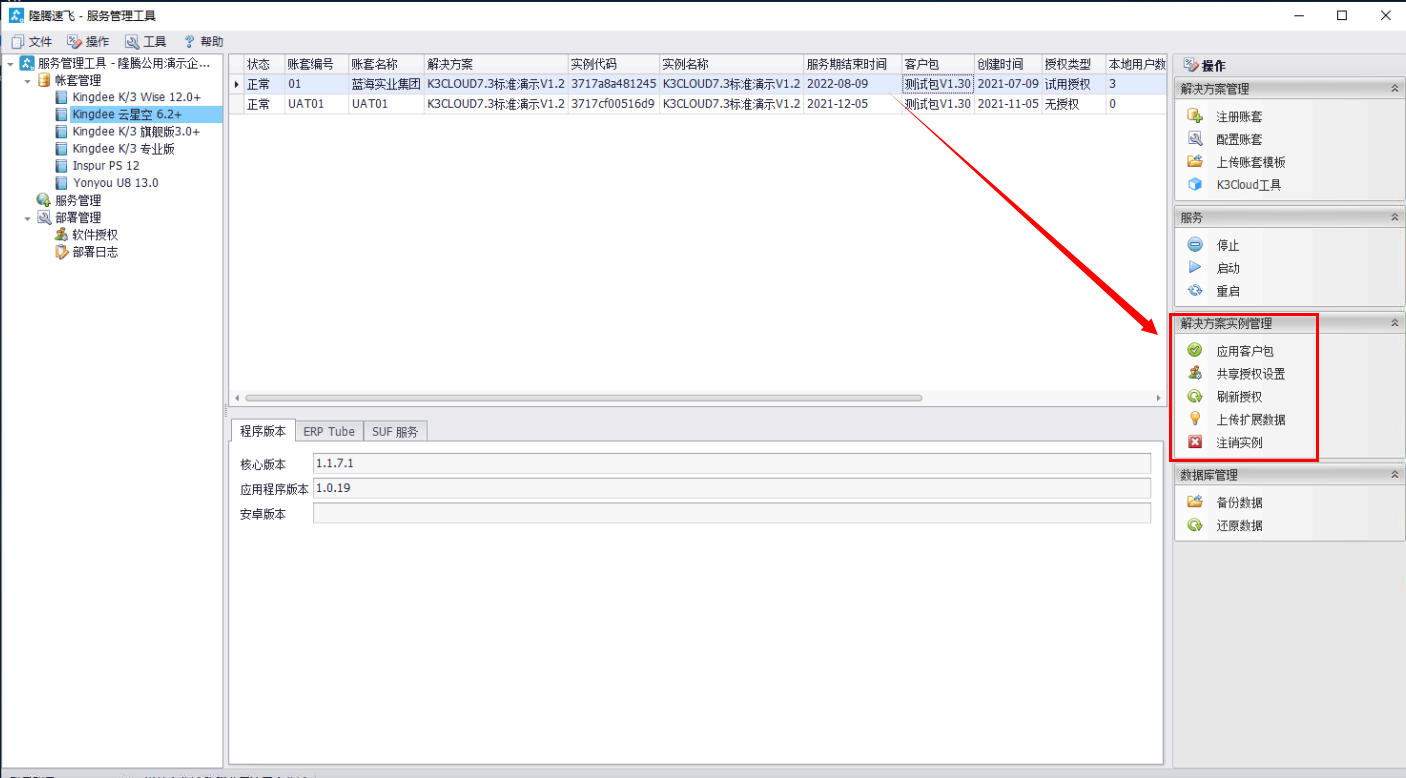Click the Kingdee K/3 Wise 12.0+ icon

tap(61, 97)
